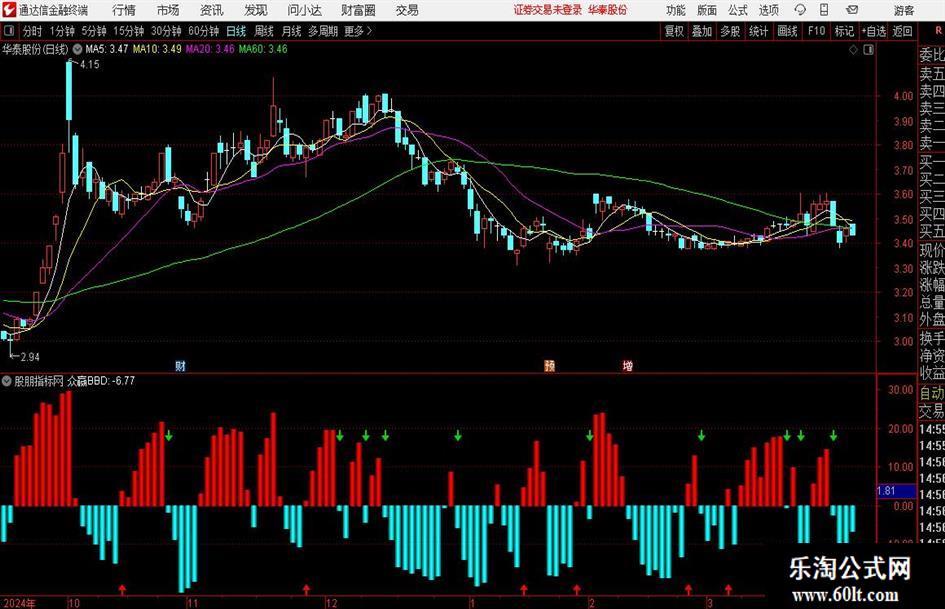This screenshot has height=609, width=945.
Task: Click the MA10: 3.49 value label
Action: pyautogui.click(x=157, y=49)
